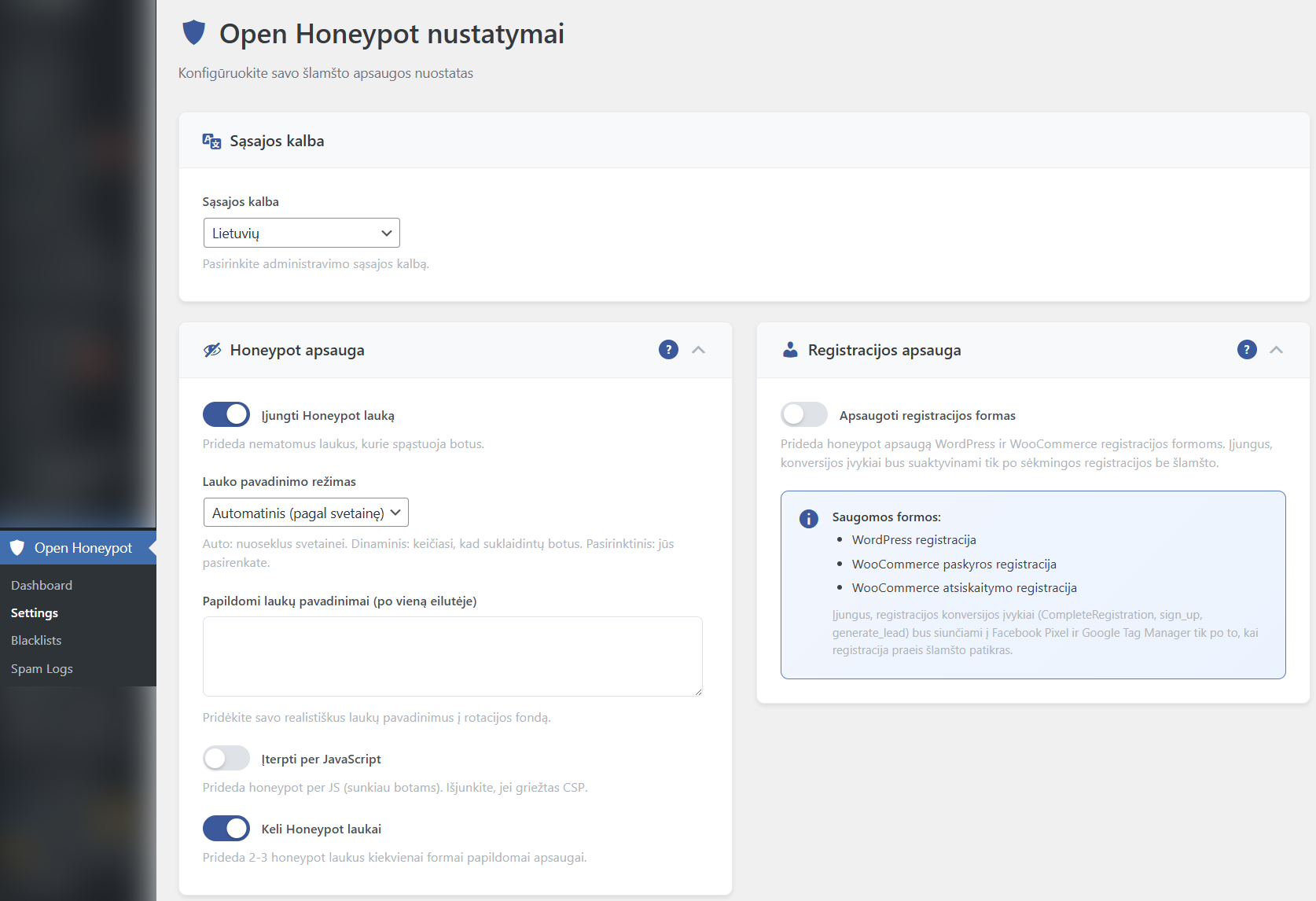Click the translate icon in Sąsajos kalba header
The image size is (1316, 901).
click(x=211, y=142)
